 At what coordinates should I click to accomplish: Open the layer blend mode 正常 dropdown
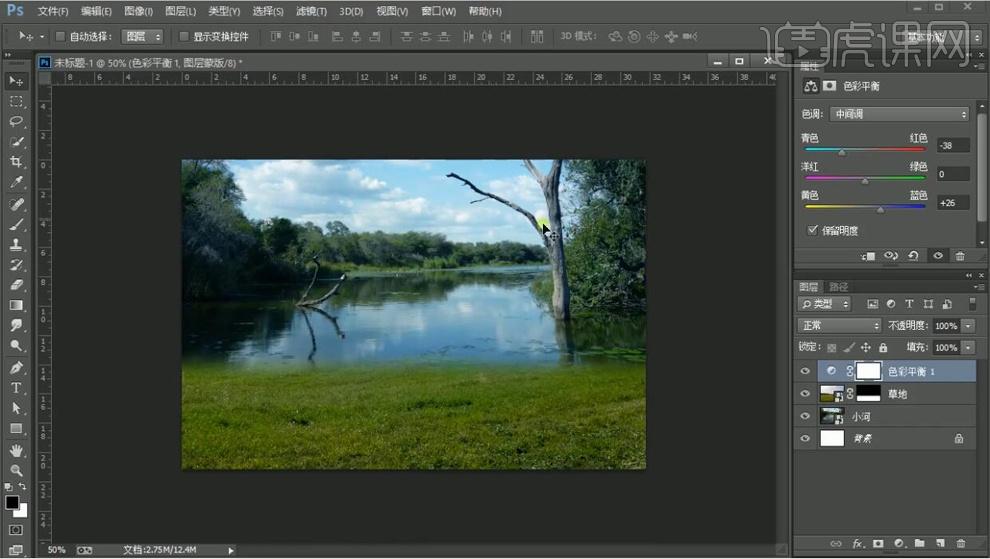[838, 326]
